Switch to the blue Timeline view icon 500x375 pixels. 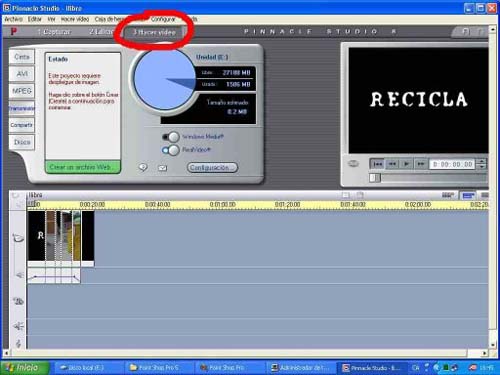coord(468,196)
